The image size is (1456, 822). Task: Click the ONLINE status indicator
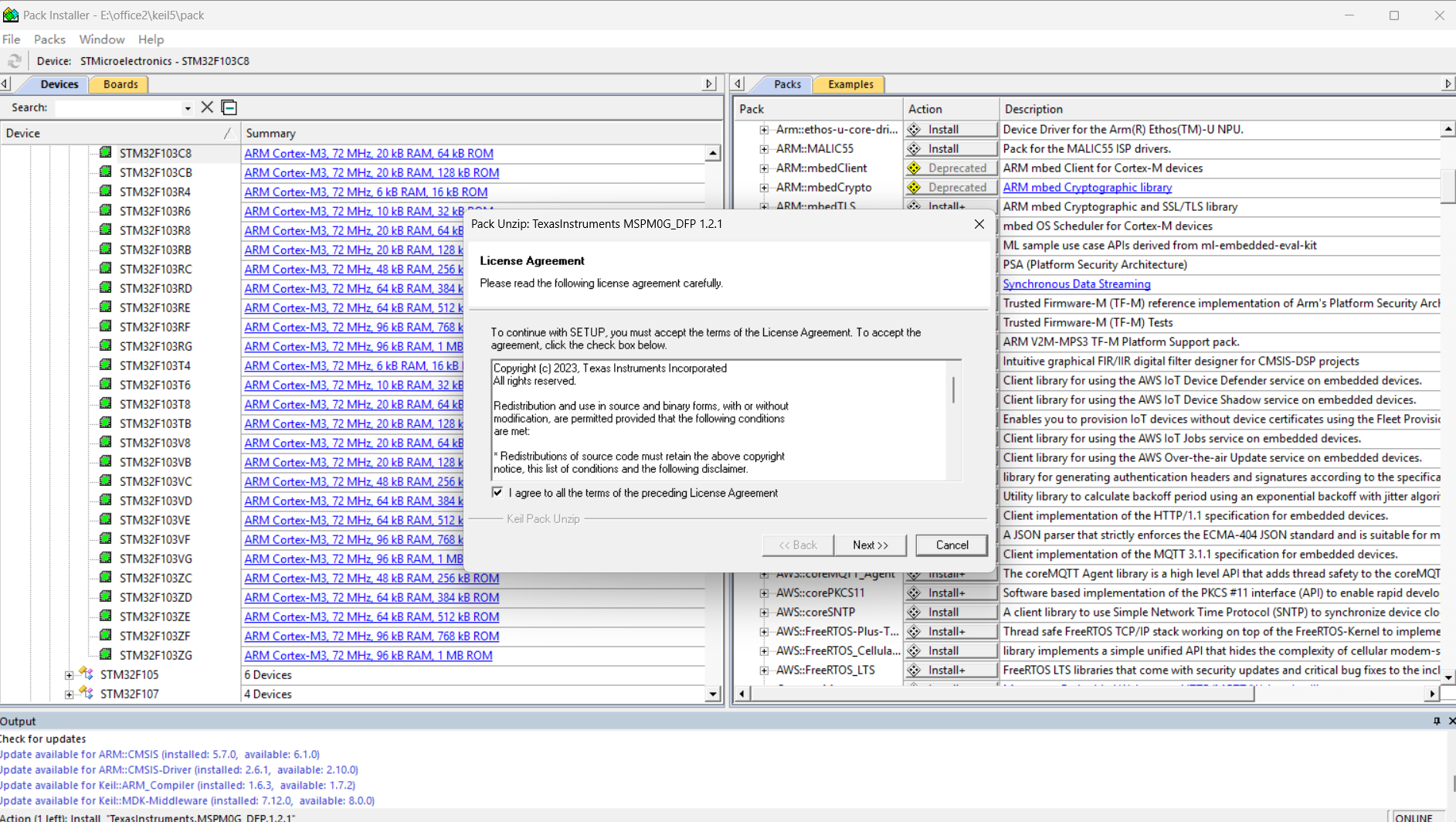coord(1414,817)
